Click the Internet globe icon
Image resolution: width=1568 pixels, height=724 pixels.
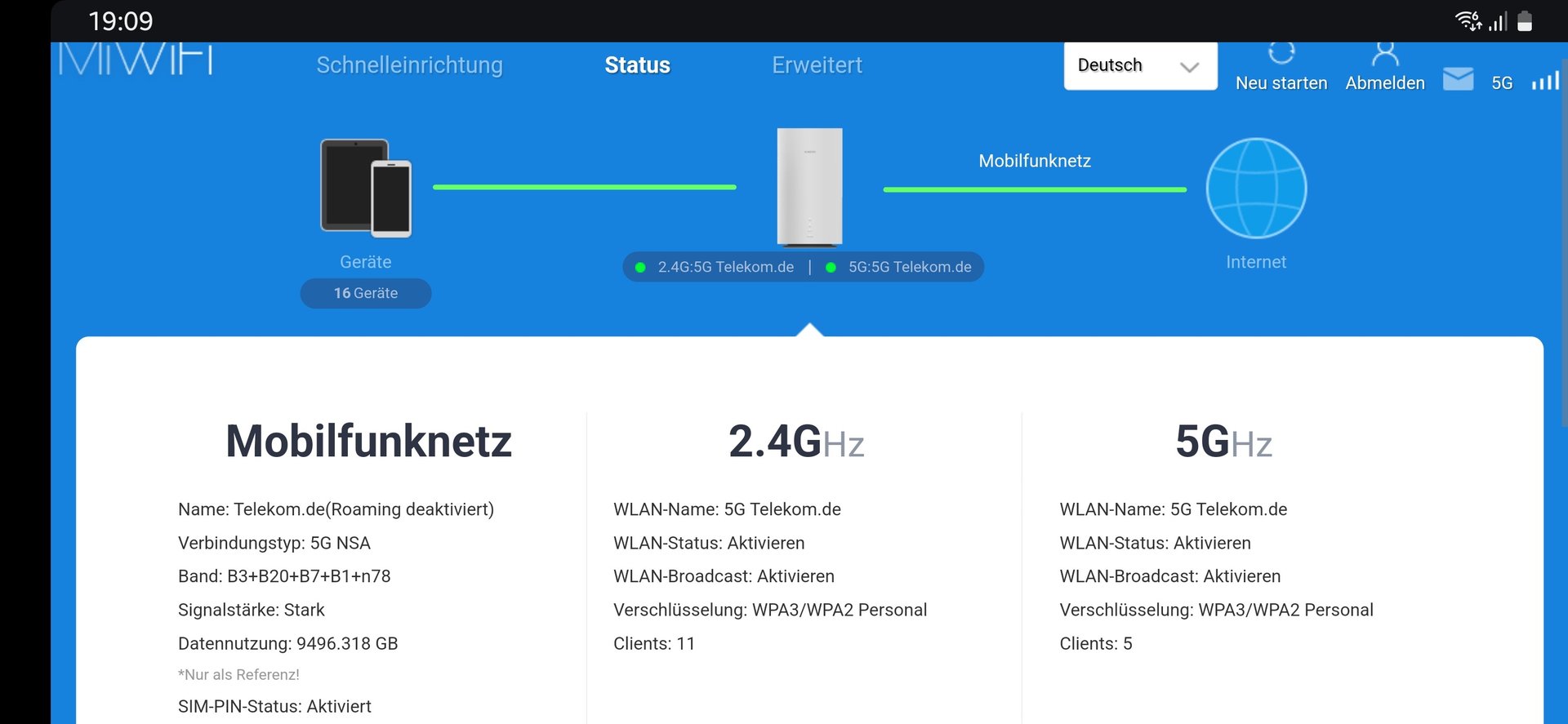pyautogui.click(x=1256, y=189)
